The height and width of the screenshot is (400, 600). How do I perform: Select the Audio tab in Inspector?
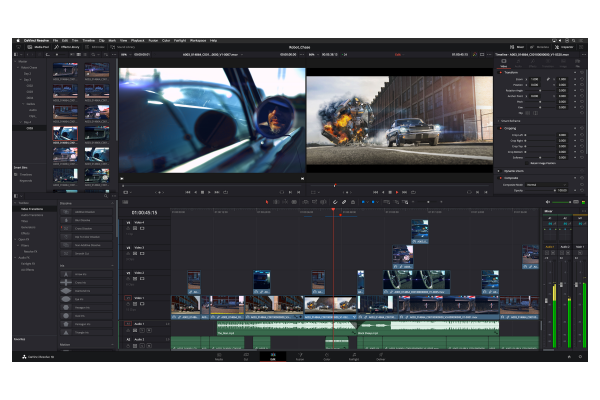coord(518,63)
